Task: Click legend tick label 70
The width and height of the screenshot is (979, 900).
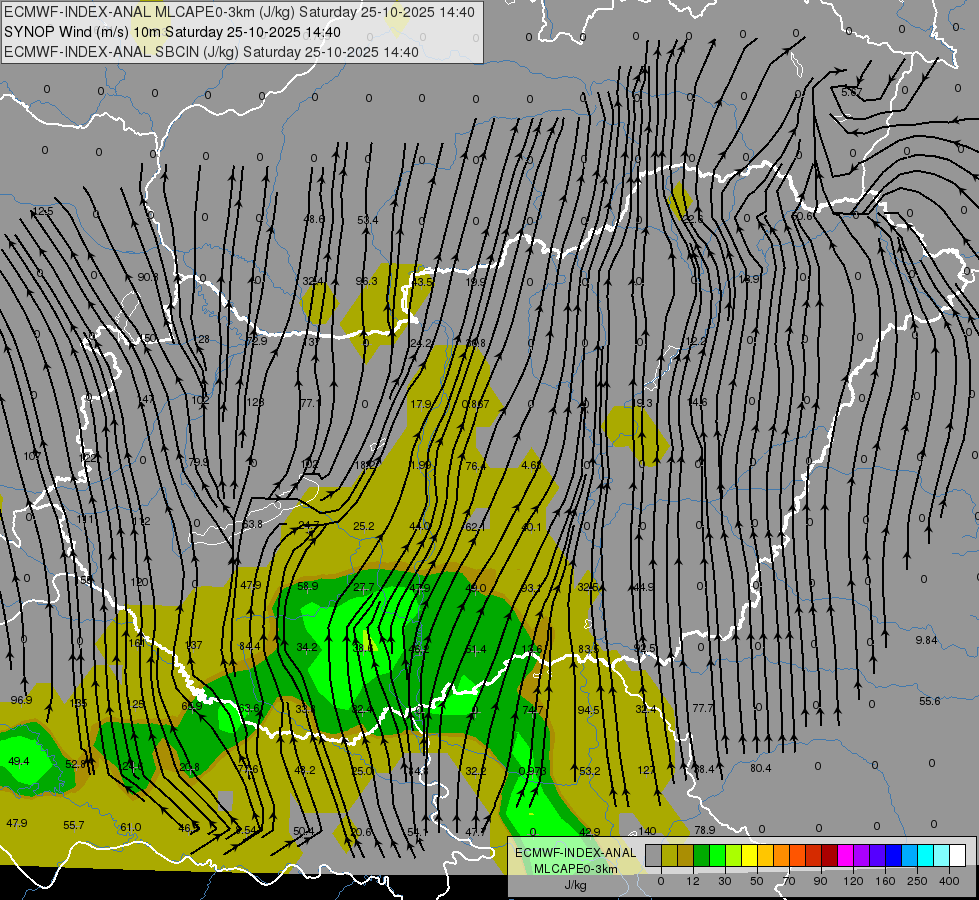Action: 789,881
